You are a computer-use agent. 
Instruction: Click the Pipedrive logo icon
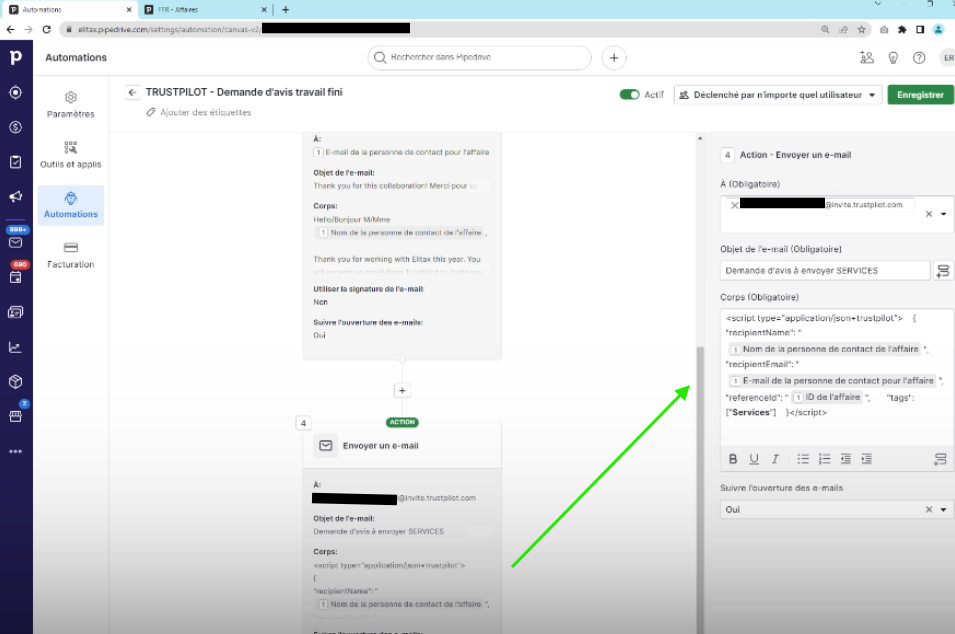[x=16, y=58]
